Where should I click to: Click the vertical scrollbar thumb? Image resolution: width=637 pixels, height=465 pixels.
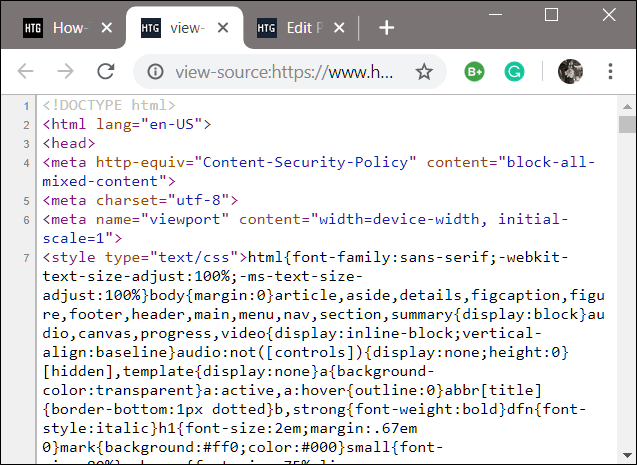click(627, 124)
